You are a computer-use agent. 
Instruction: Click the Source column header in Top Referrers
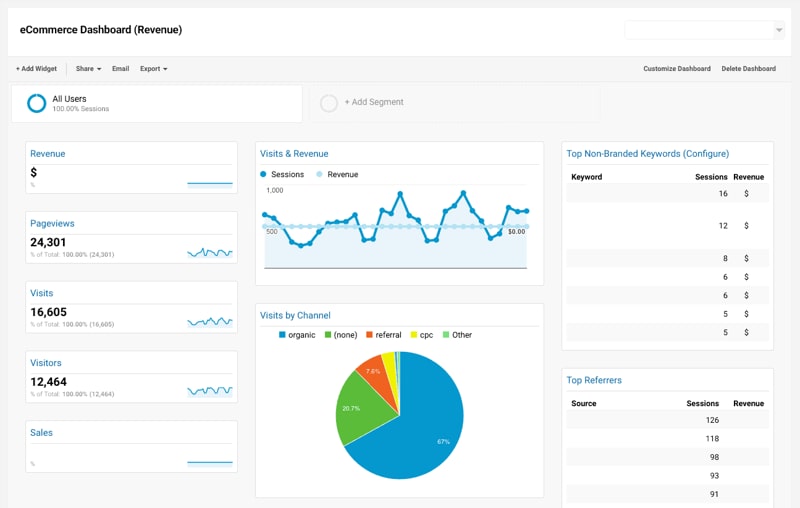pos(584,403)
